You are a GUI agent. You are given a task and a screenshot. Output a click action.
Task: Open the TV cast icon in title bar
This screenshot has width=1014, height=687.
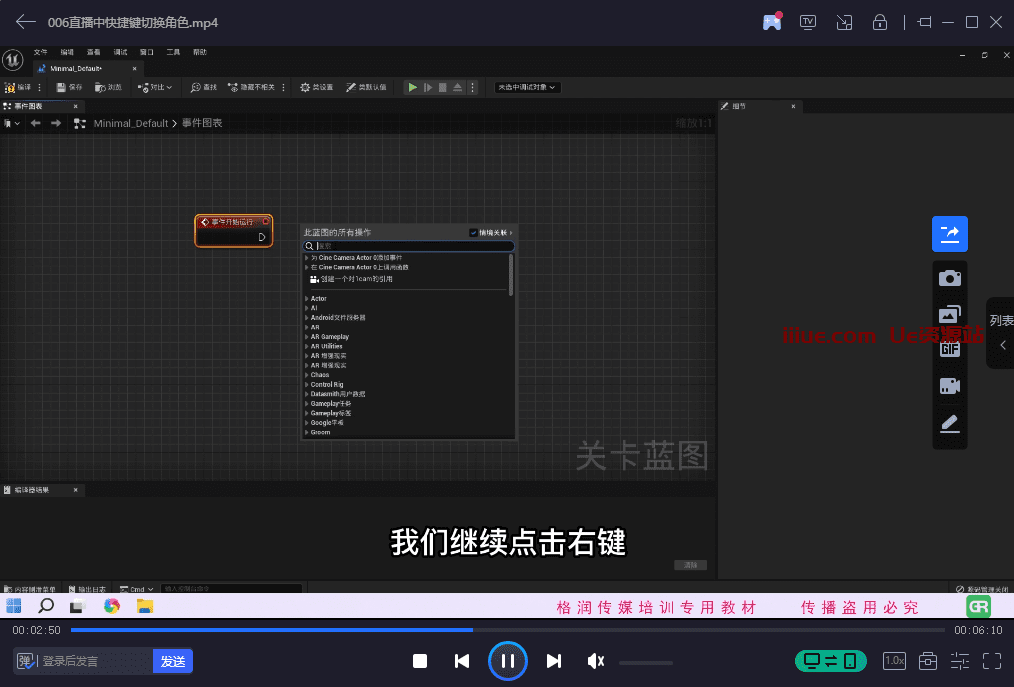click(x=808, y=22)
